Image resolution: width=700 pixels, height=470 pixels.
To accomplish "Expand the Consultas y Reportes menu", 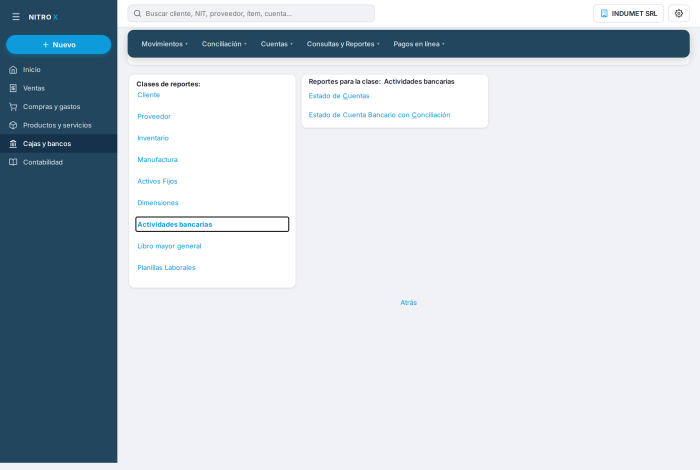I will (343, 44).
